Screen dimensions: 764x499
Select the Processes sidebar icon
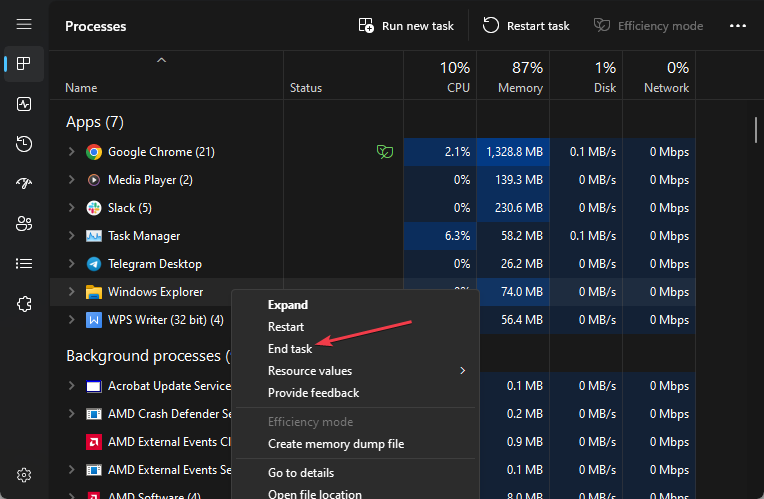(24, 64)
